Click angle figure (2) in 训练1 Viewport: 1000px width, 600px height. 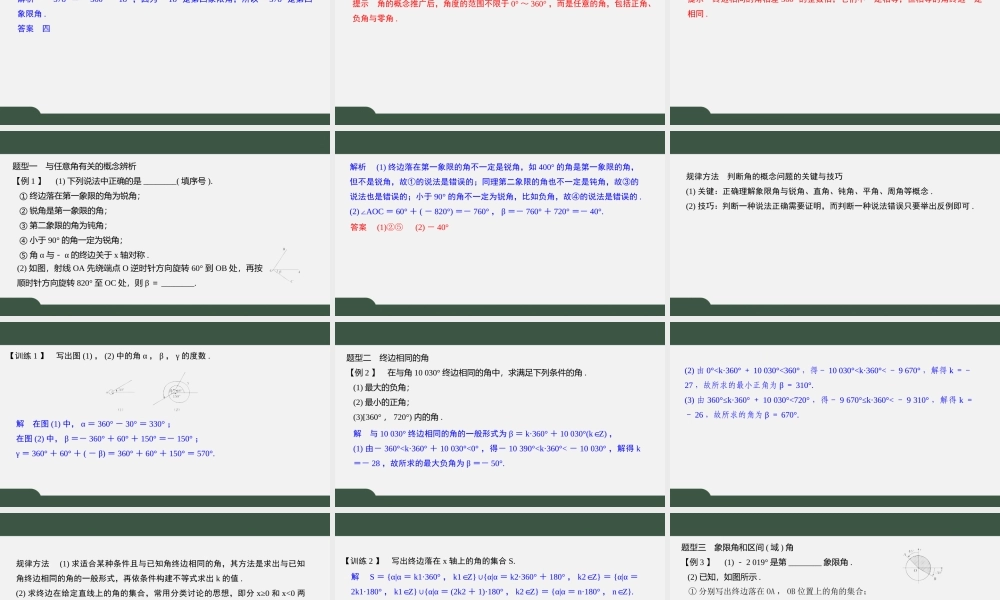click(x=176, y=392)
